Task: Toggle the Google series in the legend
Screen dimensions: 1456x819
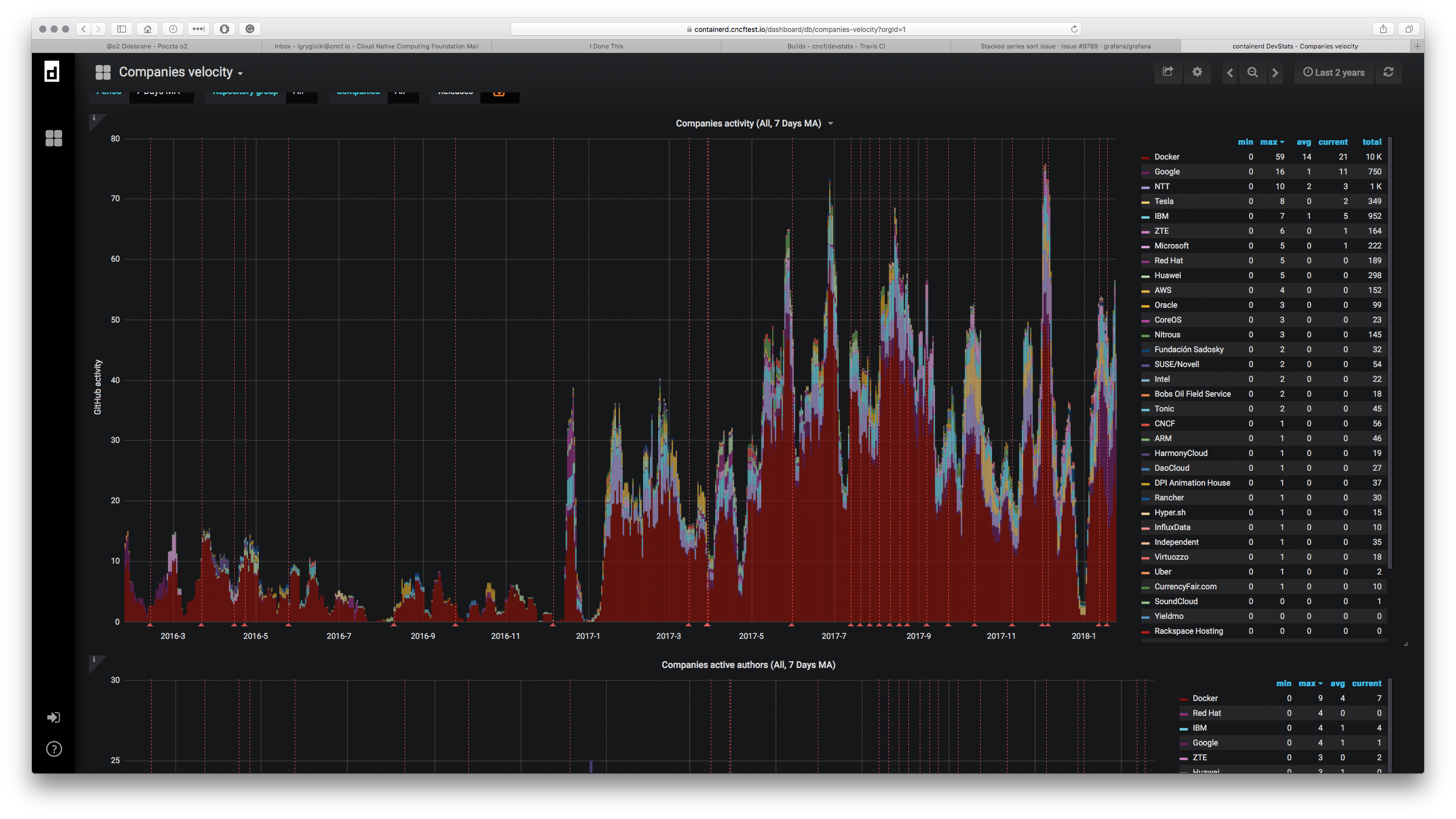Action: click(1167, 172)
